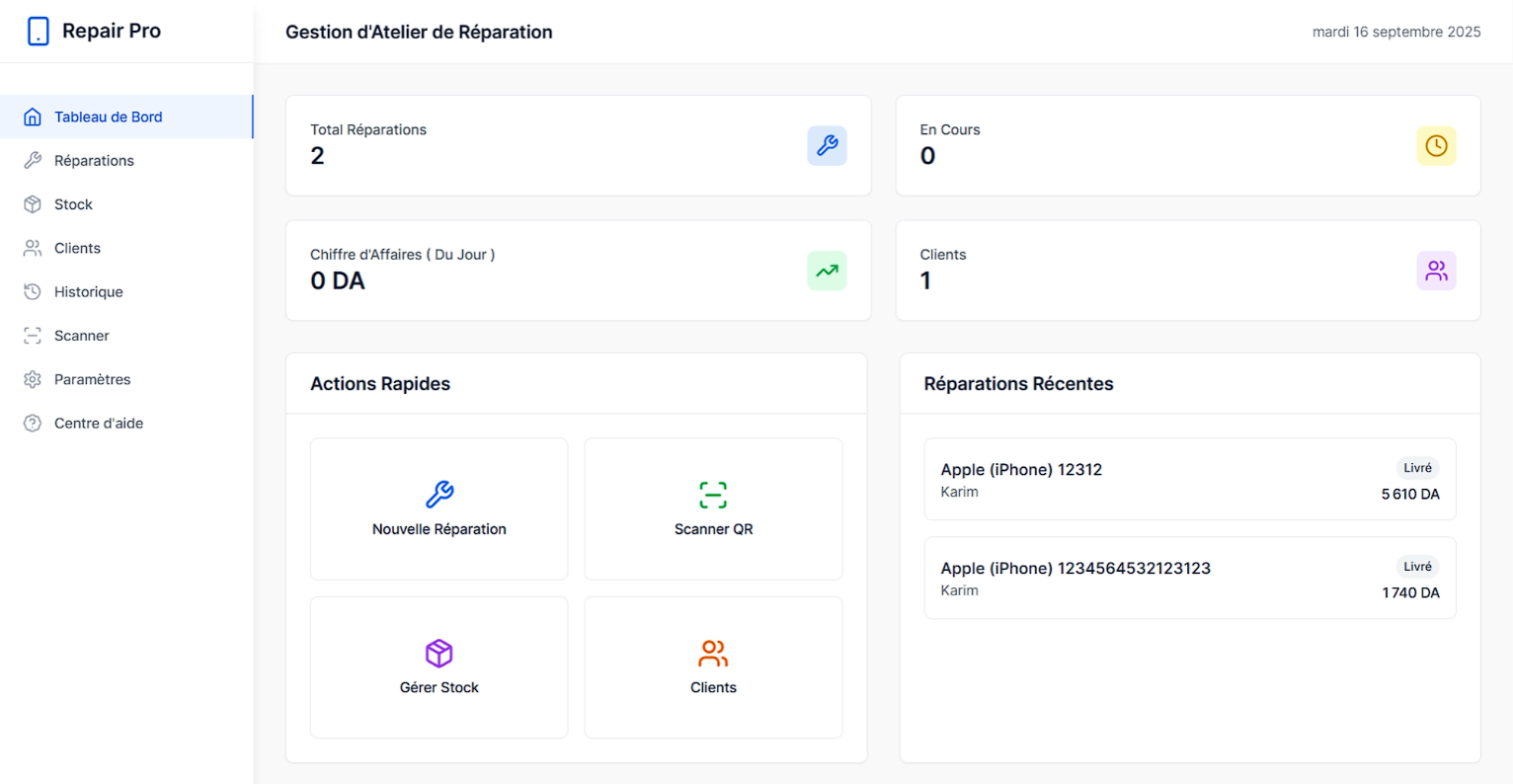Click the green trend icon in Chiffre d'Affaires
The image size is (1513, 784).
click(827, 271)
